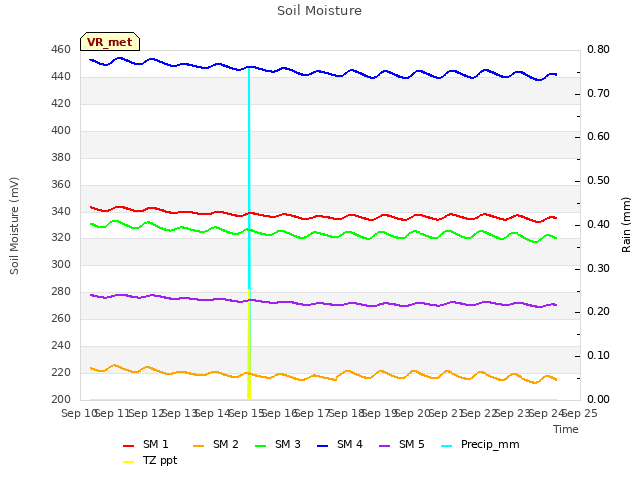Toggle the SM 1 legend entry
Screen dimensions: 640x480
click(145, 444)
